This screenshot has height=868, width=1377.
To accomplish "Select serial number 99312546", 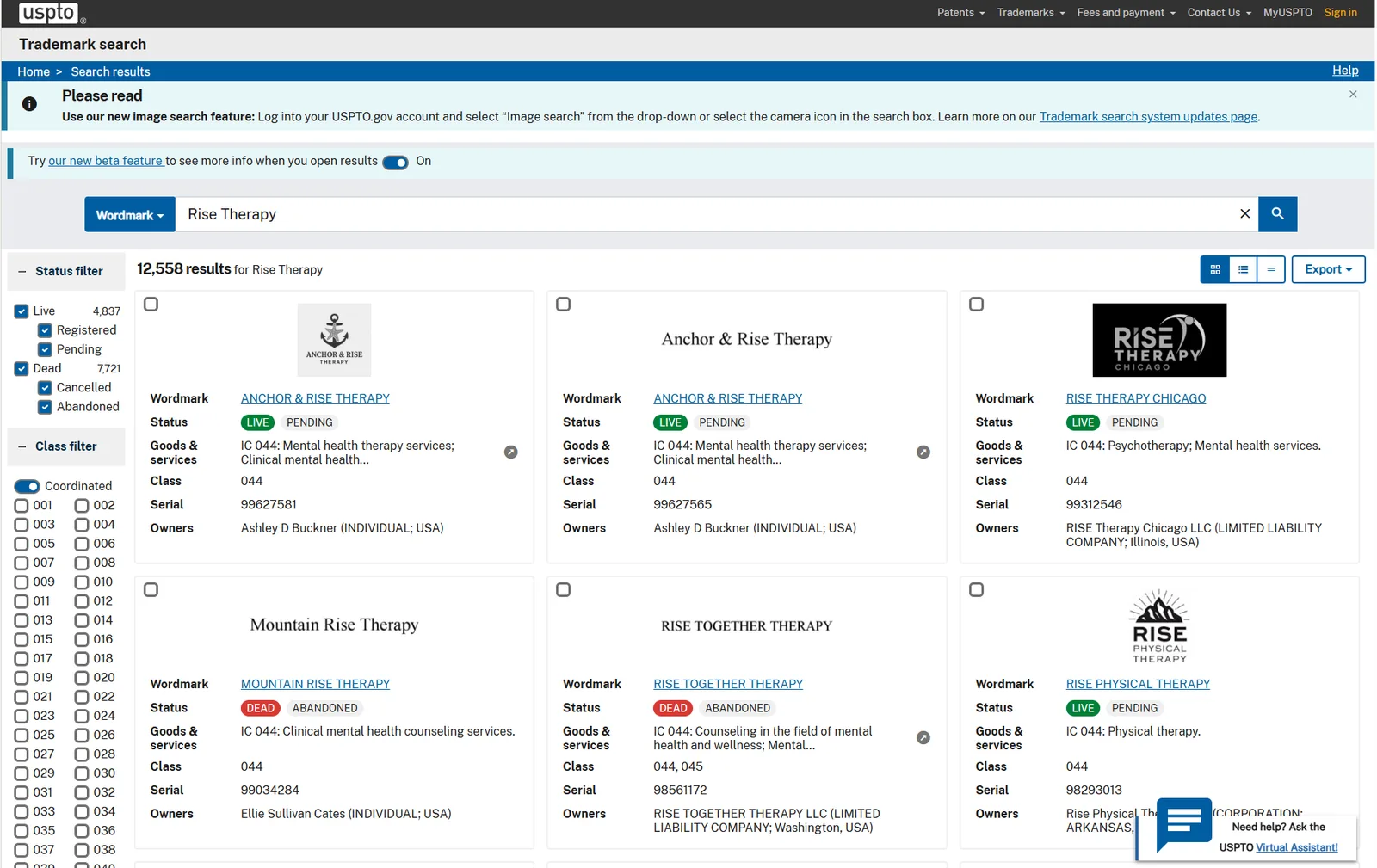I will coord(1094,505).
